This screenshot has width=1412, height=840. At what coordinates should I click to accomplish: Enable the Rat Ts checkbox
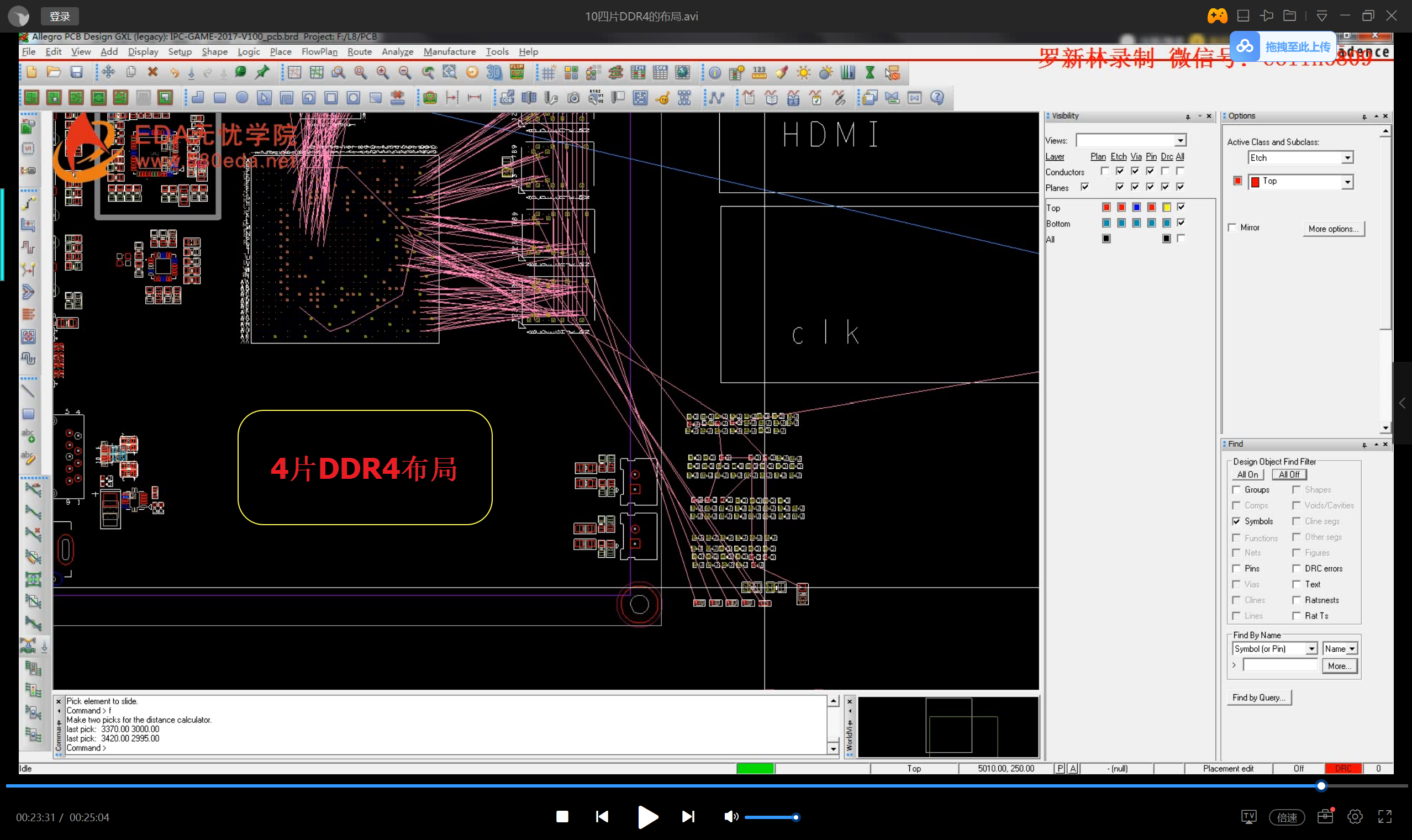[x=1297, y=616]
